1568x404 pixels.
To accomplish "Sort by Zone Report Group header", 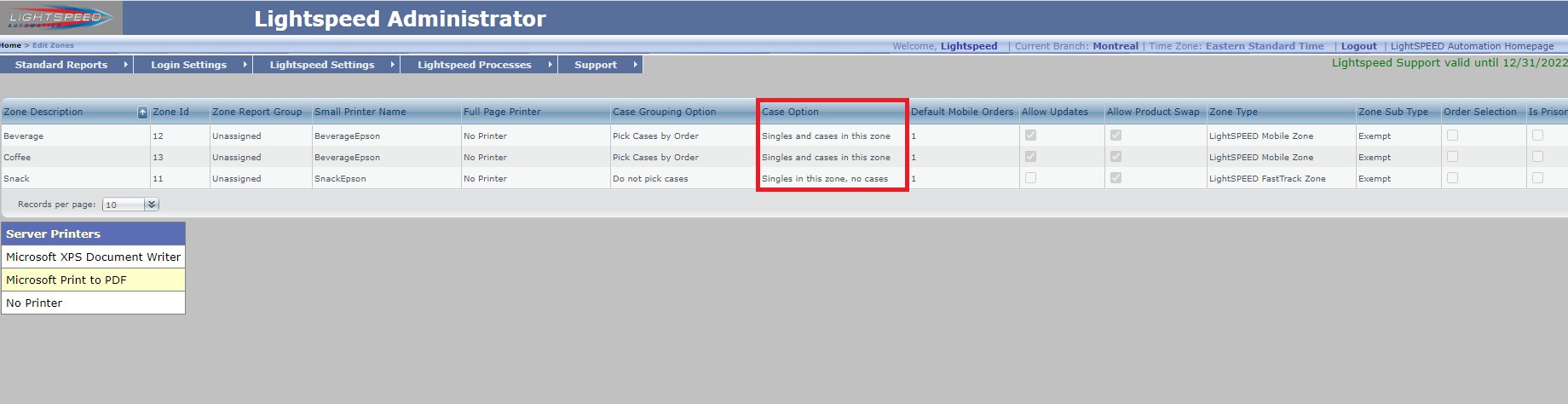I will (x=257, y=112).
